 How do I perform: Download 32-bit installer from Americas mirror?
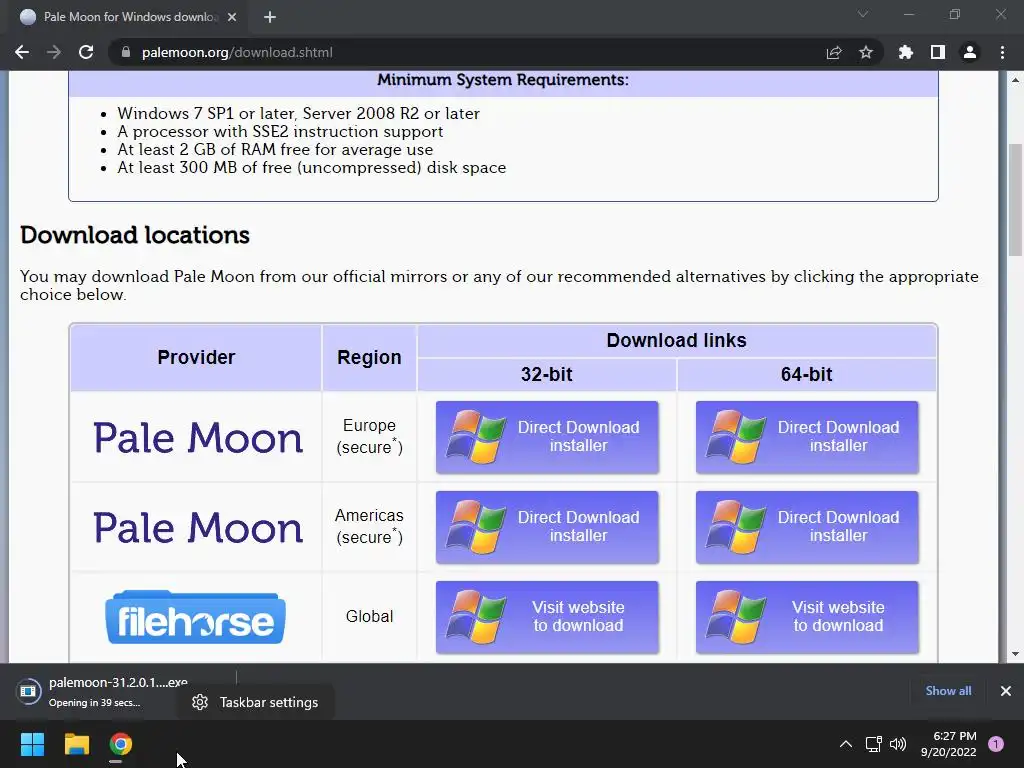pyautogui.click(x=547, y=527)
